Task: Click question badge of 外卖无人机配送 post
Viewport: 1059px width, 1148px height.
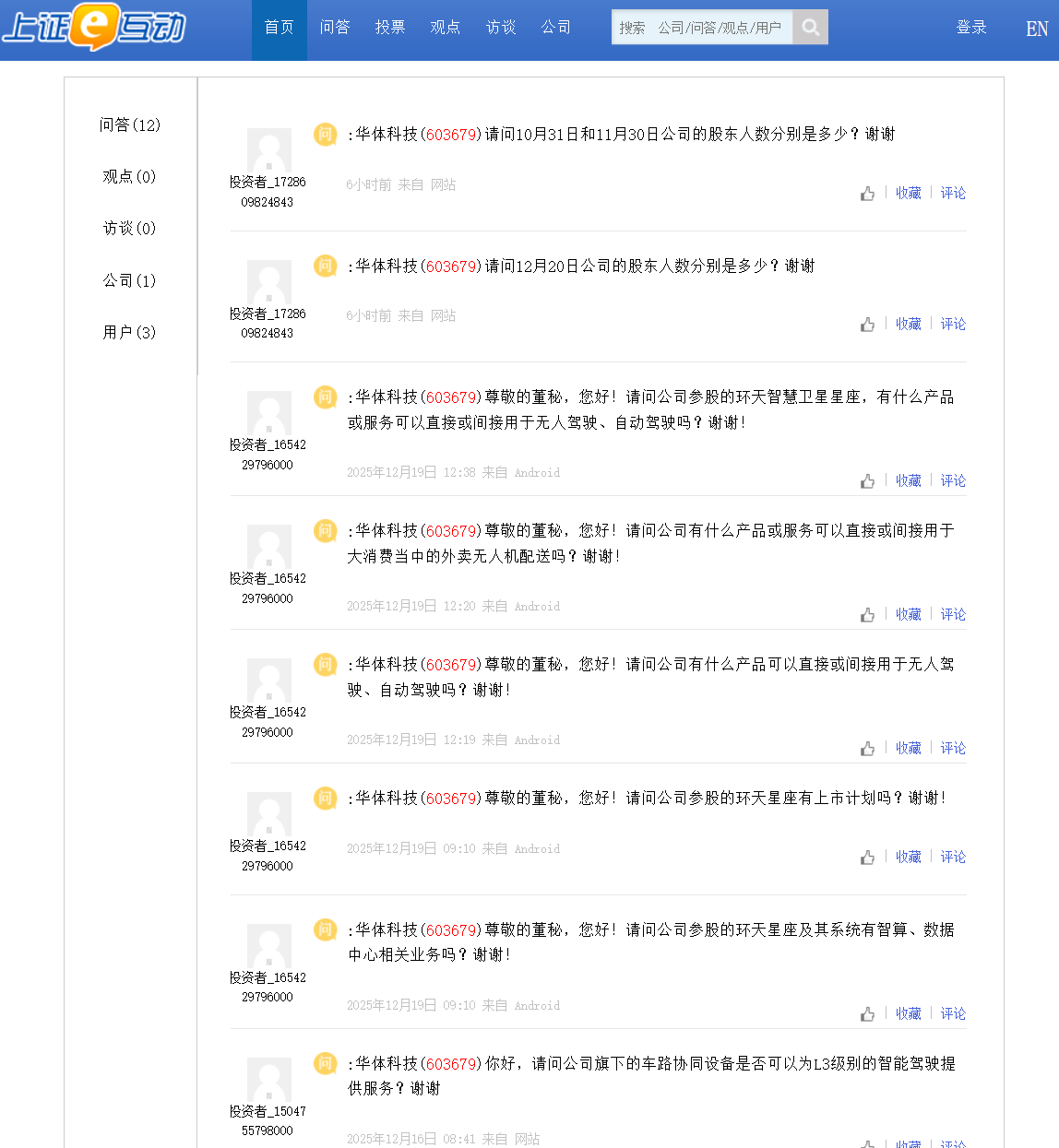Action: click(326, 531)
